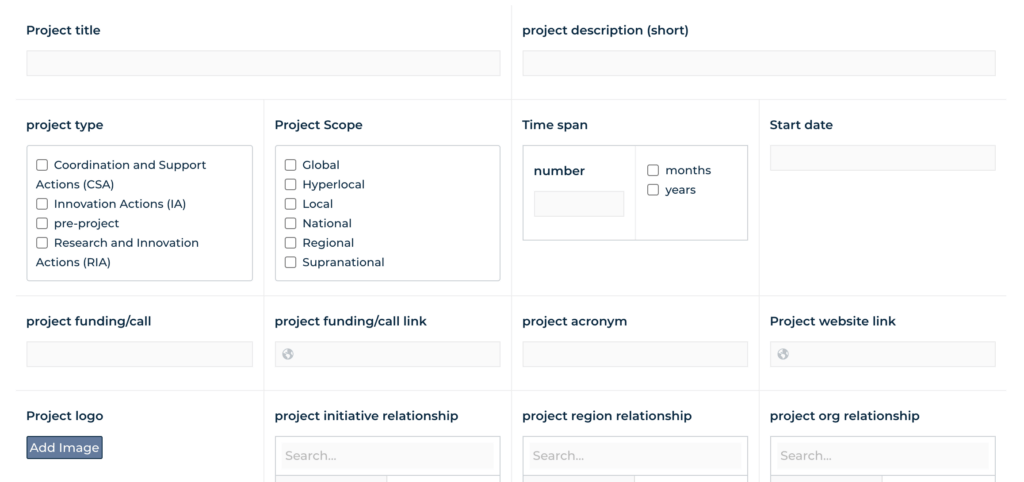Click project initiative relationship search box
Screen dimensions: 1024x482
tap(387, 456)
